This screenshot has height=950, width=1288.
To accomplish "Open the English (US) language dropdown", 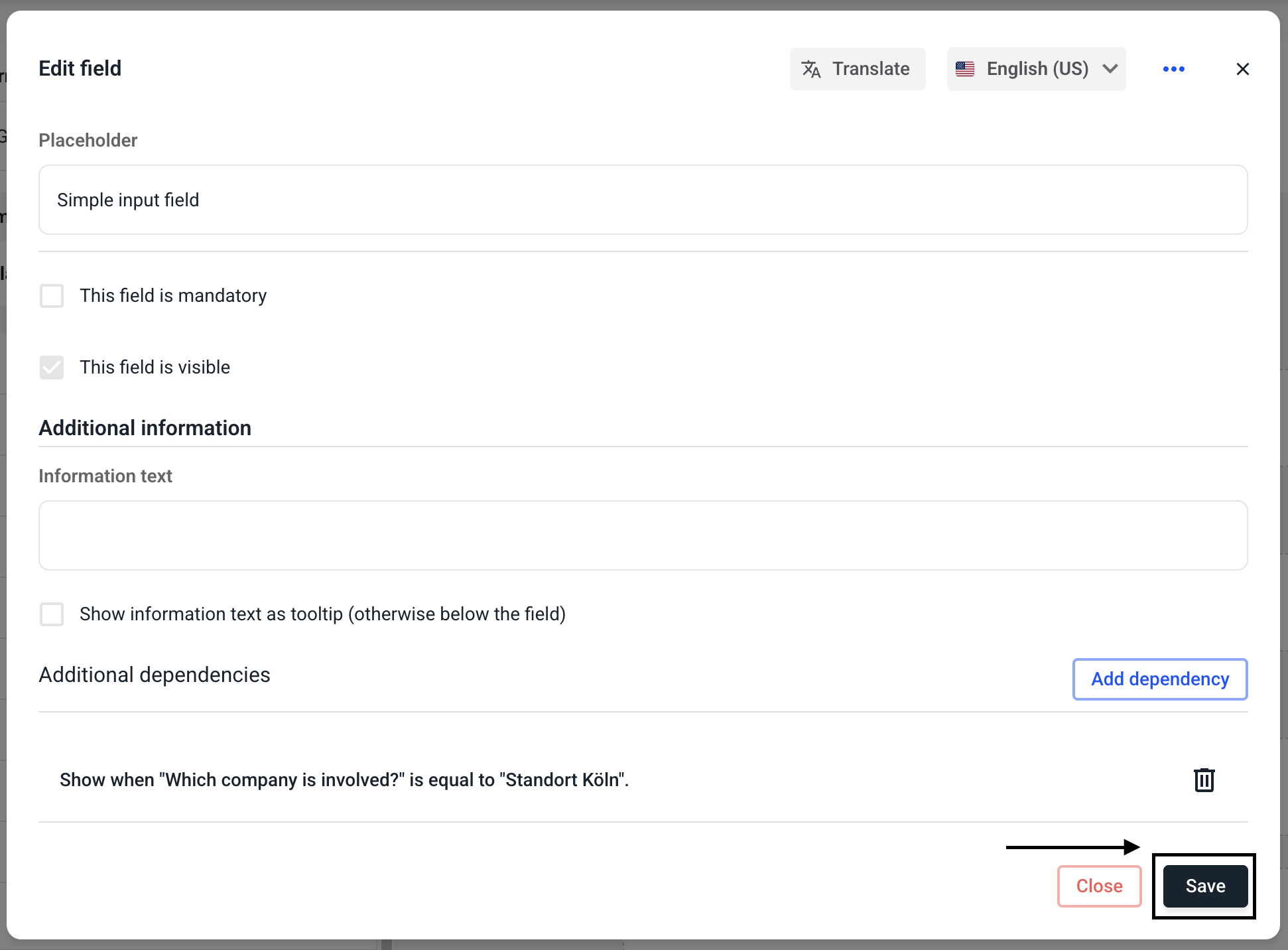I will (1036, 69).
